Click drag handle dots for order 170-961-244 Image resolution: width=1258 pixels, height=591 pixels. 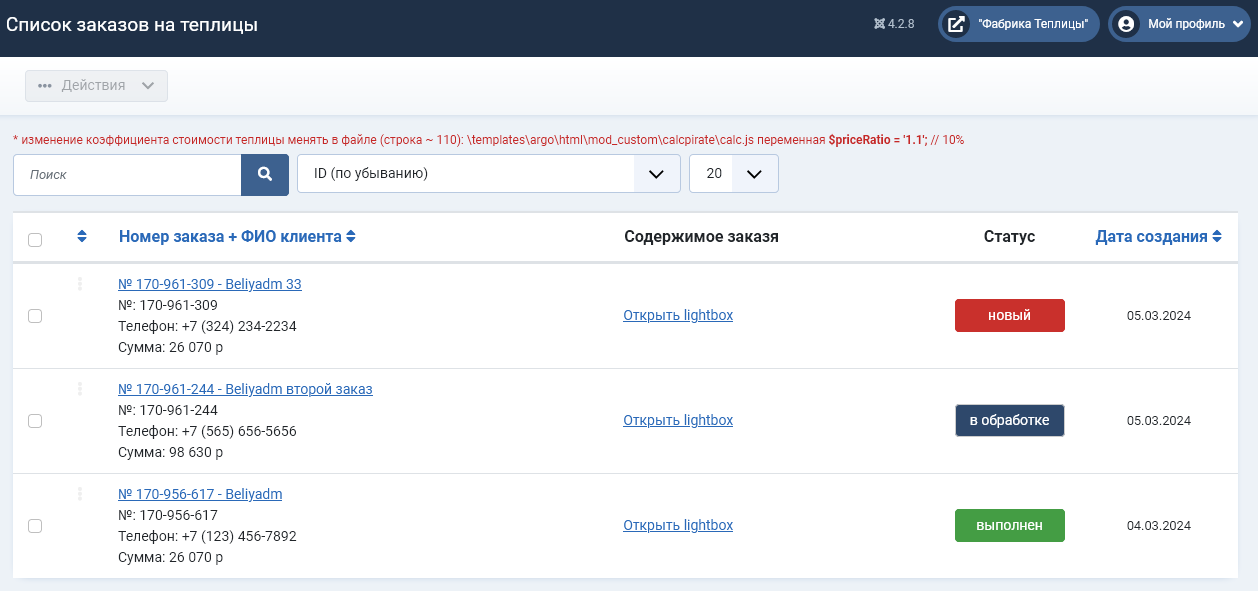pyautogui.click(x=80, y=389)
